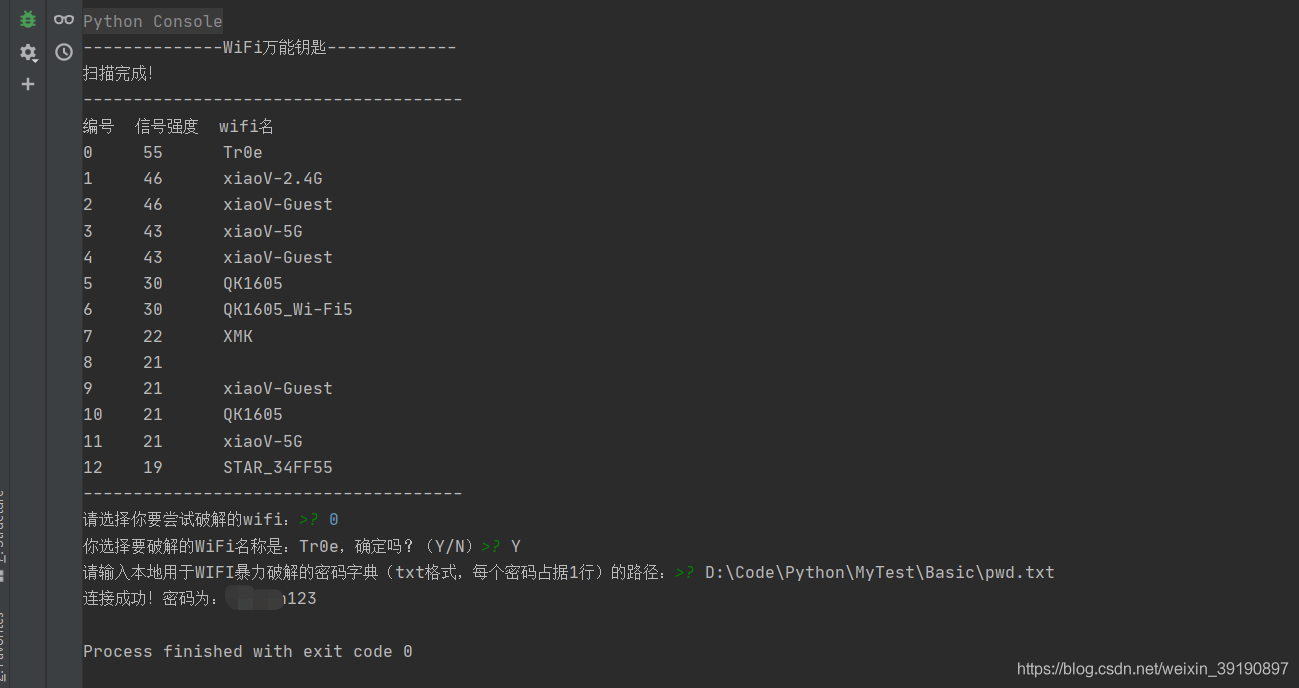This screenshot has height=688, width=1299.
Task: Click the Tr0e wifi entry in the list
Action: pos(243,152)
